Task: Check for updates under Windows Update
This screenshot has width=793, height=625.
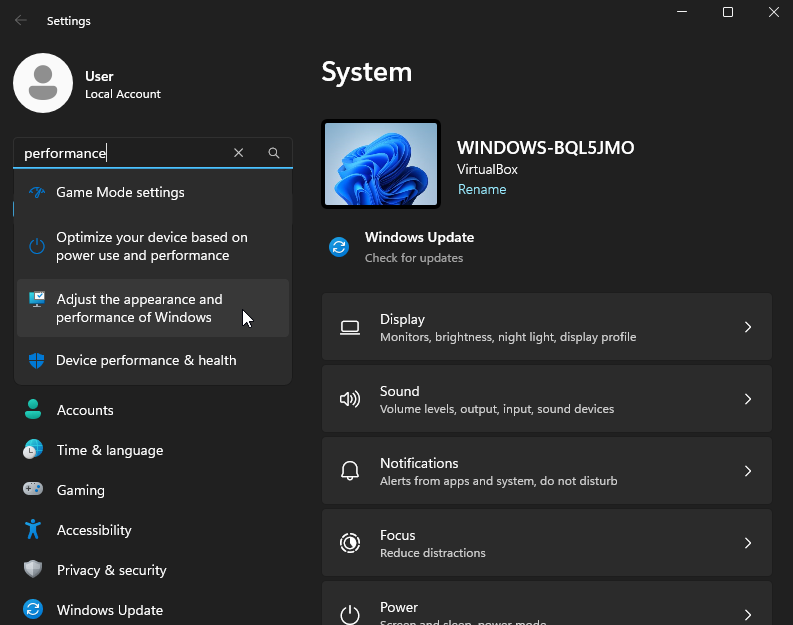Action: click(x=414, y=258)
